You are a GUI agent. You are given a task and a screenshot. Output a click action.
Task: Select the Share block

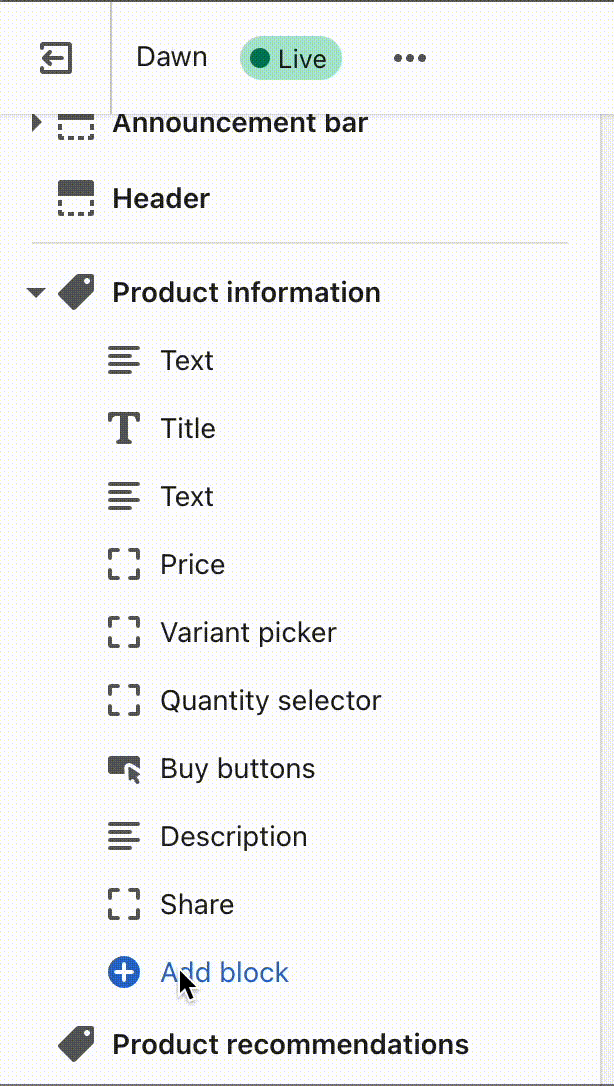(196, 904)
